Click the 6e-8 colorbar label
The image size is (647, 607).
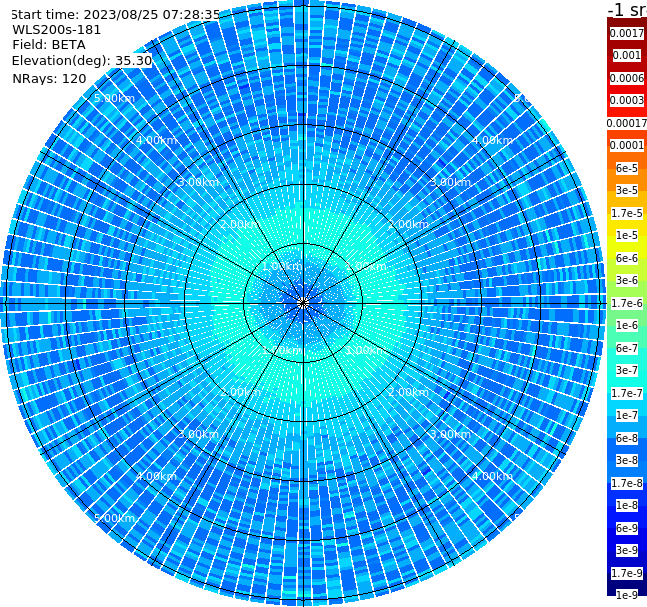[x=627, y=438]
